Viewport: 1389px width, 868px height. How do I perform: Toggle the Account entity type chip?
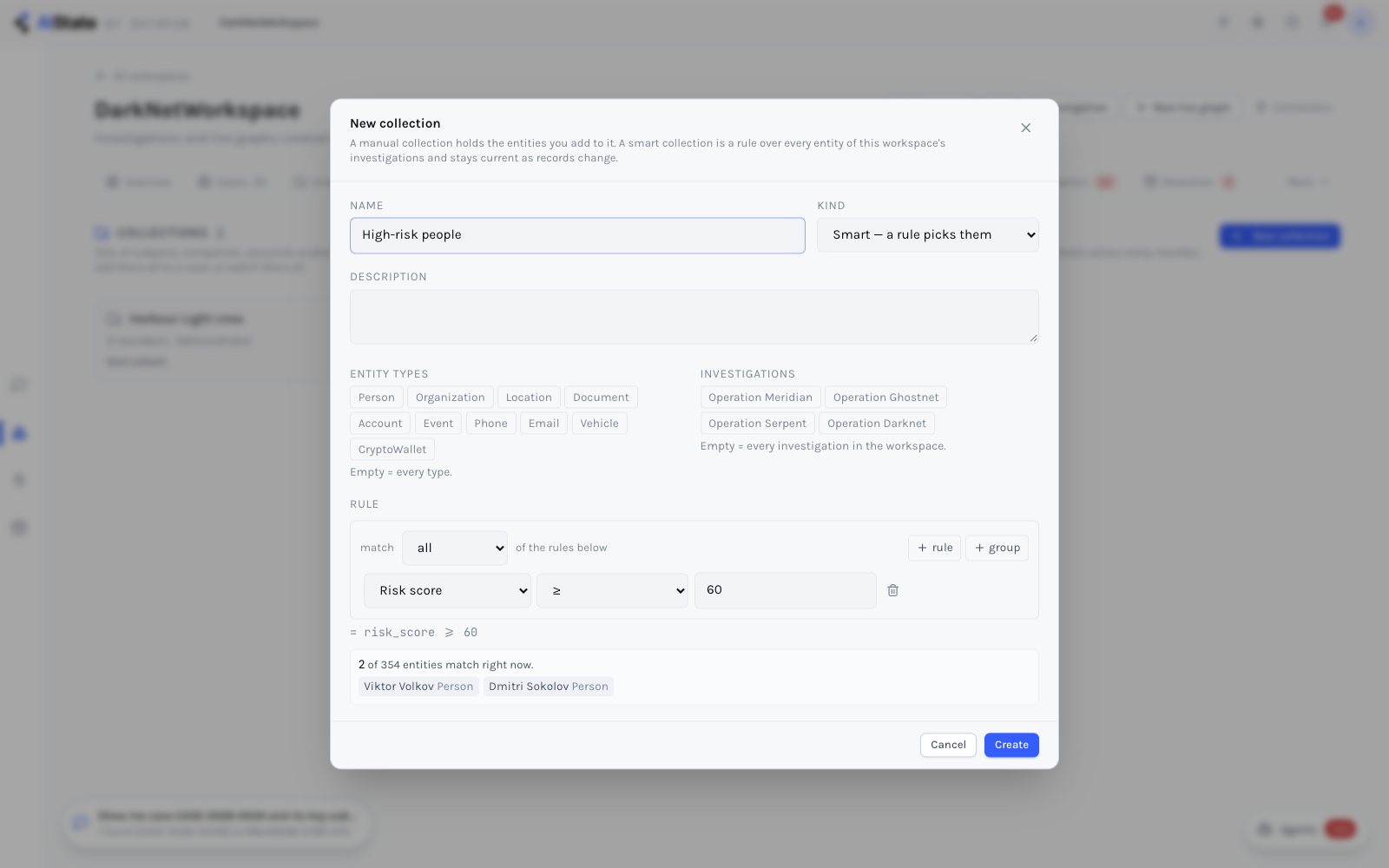380,424
